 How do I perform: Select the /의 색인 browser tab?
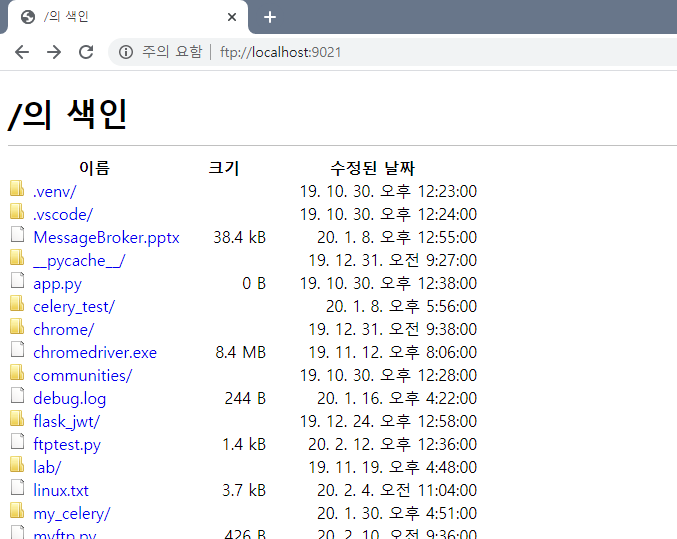127,17
